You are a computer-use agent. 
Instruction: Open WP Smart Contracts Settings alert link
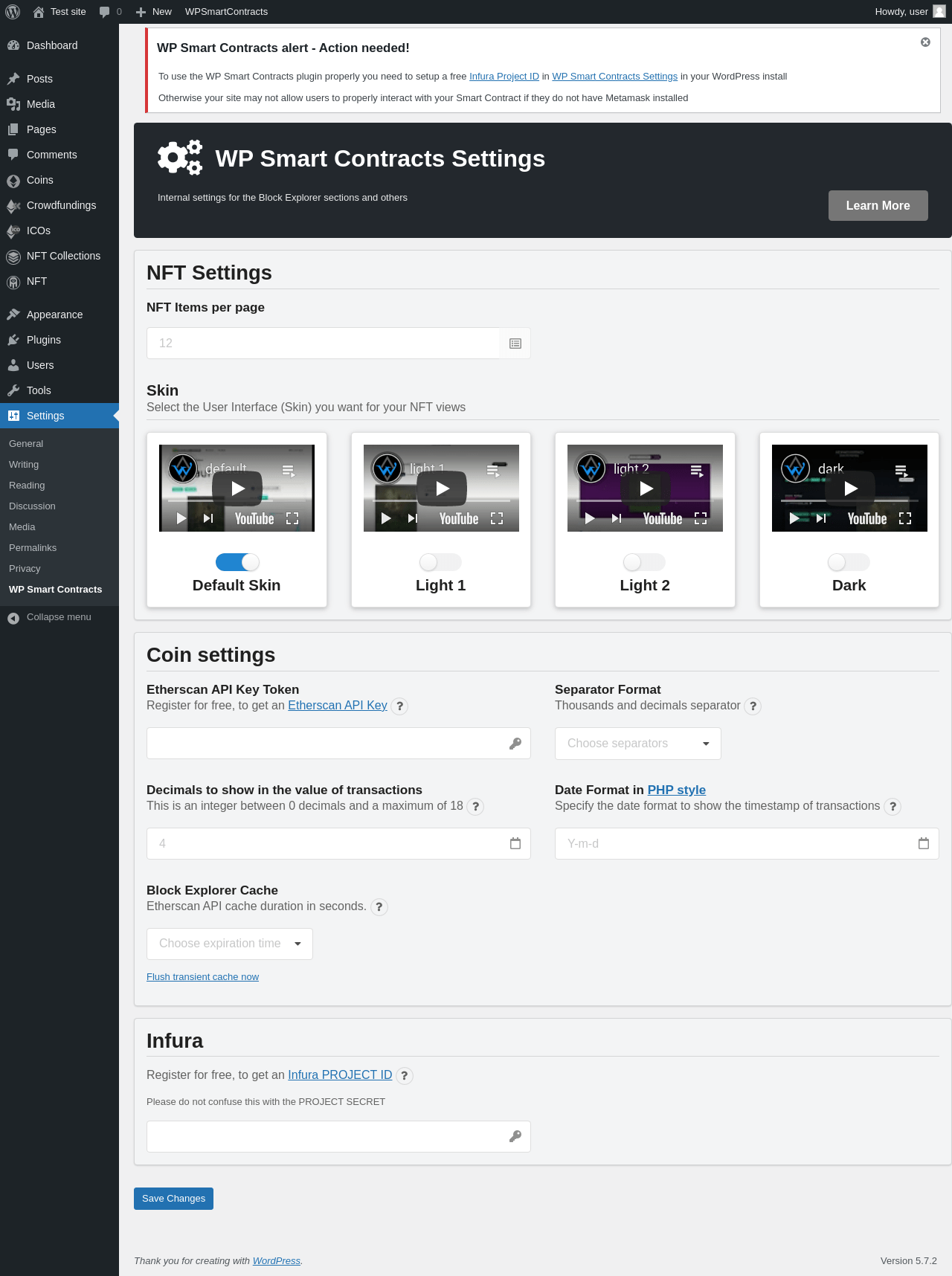click(614, 77)
